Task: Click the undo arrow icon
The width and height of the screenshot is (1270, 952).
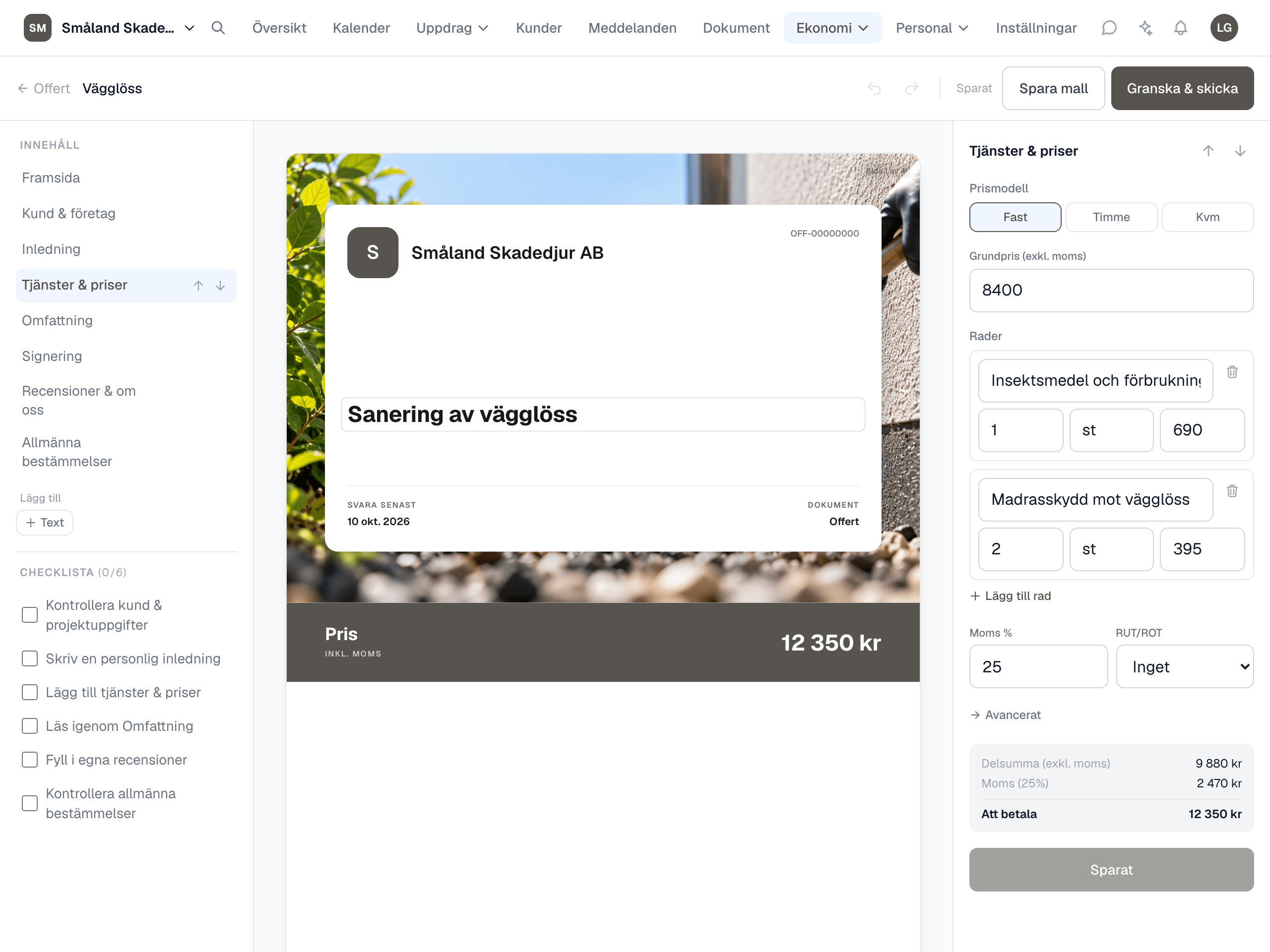Action: click(x=875, y=88)
